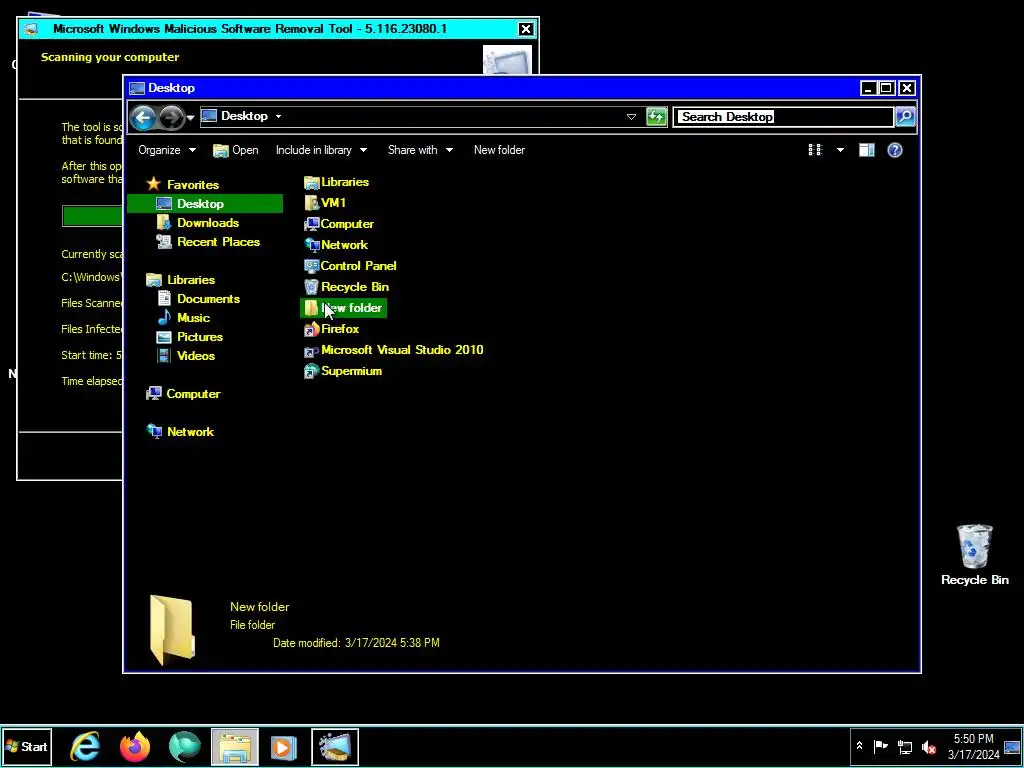1024x768 pixels.
Task: Open Downloads in the navigation pane
Action: click(198, 223)
